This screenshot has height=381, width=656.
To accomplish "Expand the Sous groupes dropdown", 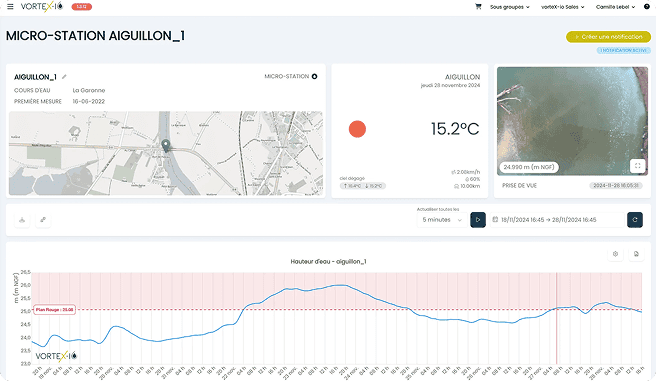I will [510, 7].
